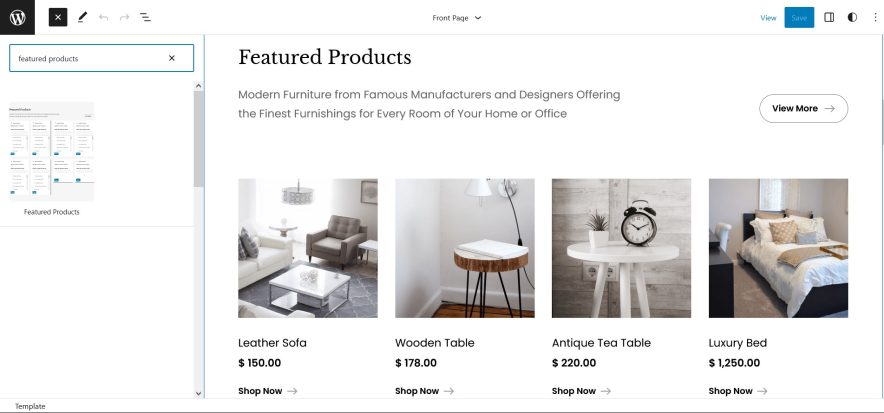
Task: Select the pencil edit tool
Action: pyautogui.click(x=82, y=17)
